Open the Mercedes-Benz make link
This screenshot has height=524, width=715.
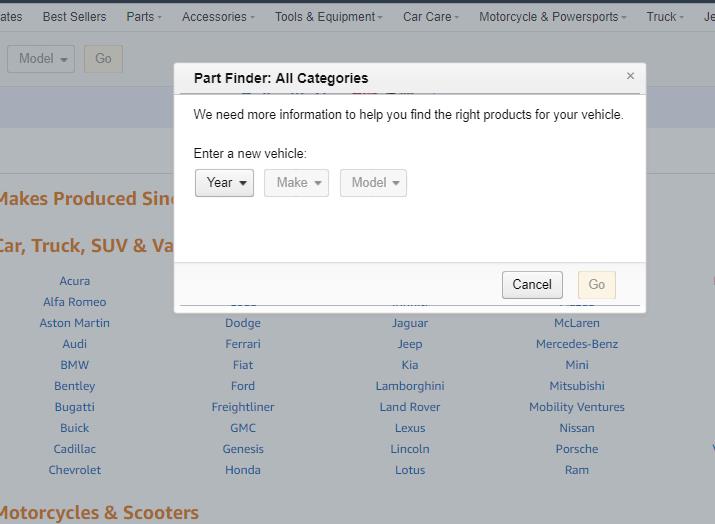577,344
